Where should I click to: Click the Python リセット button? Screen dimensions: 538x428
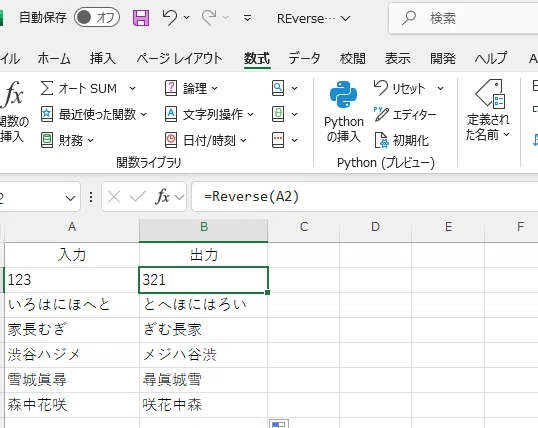(400, 88)
